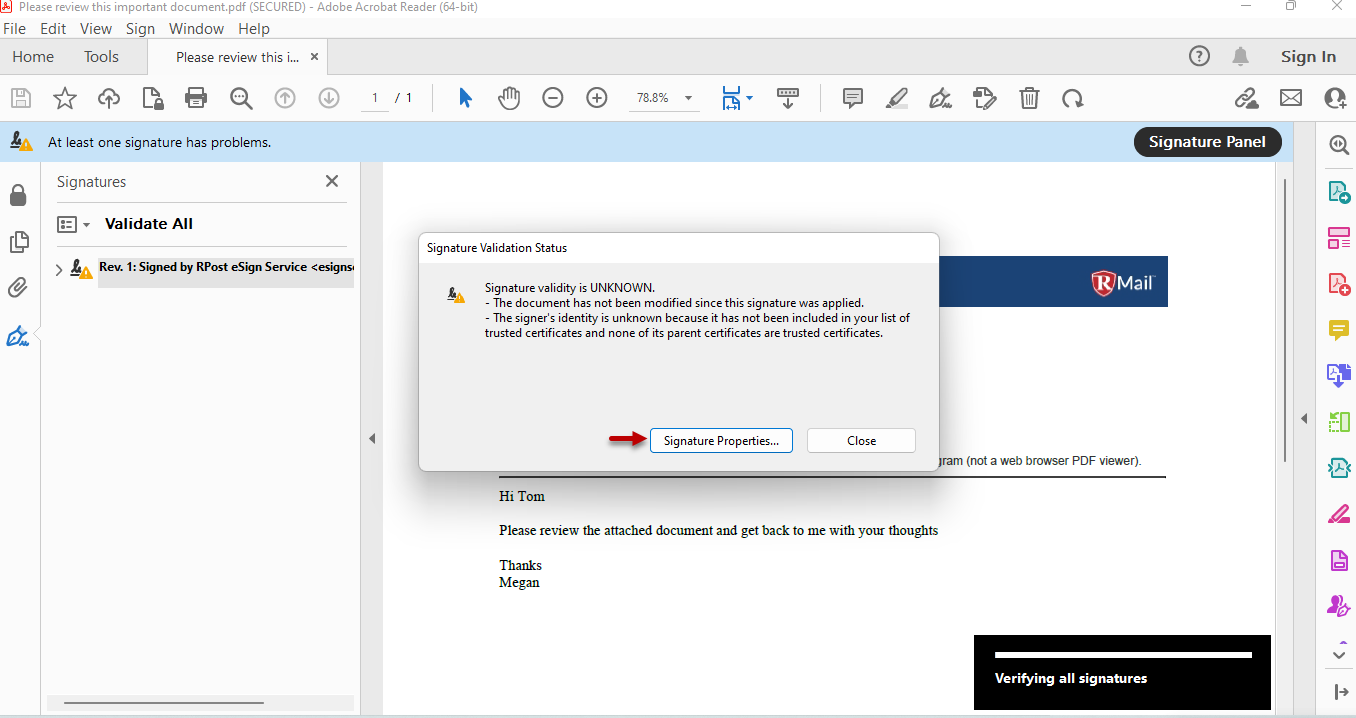Add bookmark star icon
The width and height of the screenshot is (1356, 718).
65,98
